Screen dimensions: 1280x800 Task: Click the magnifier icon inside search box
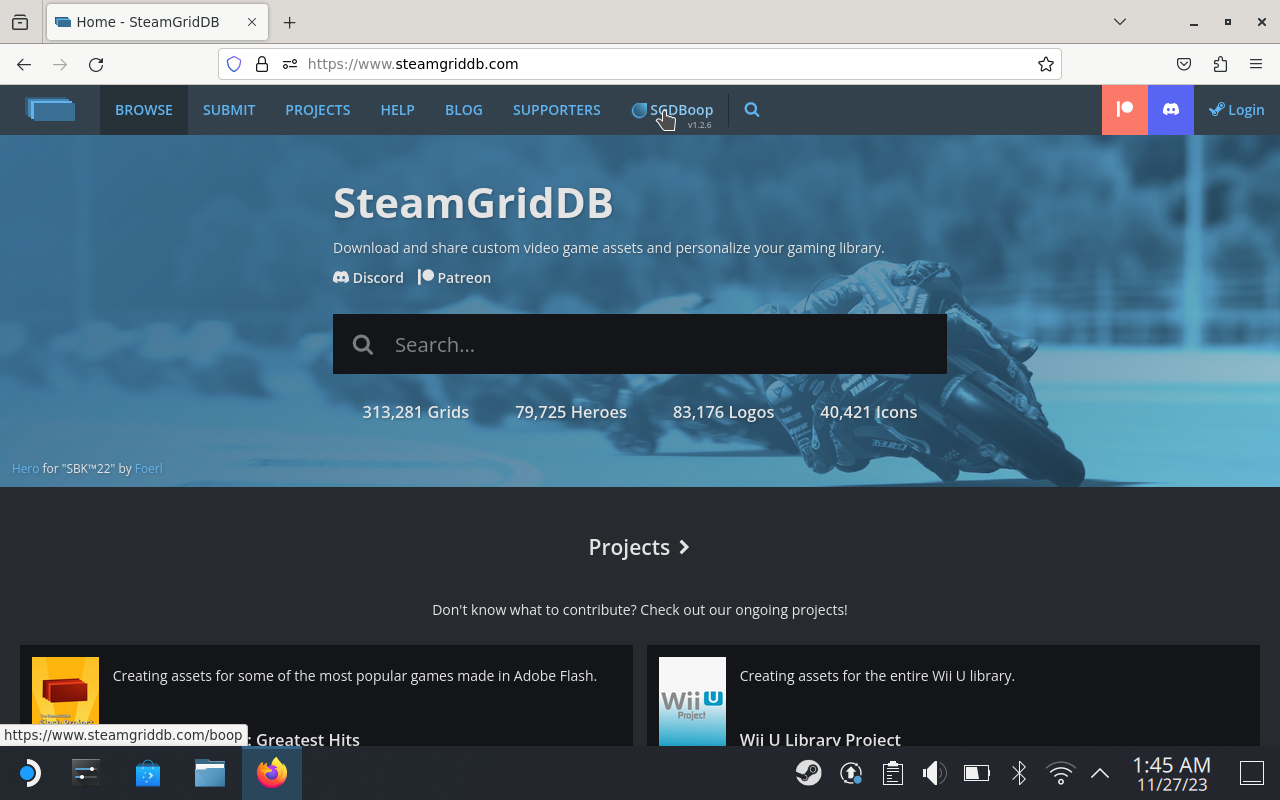[x=363, y=345]
